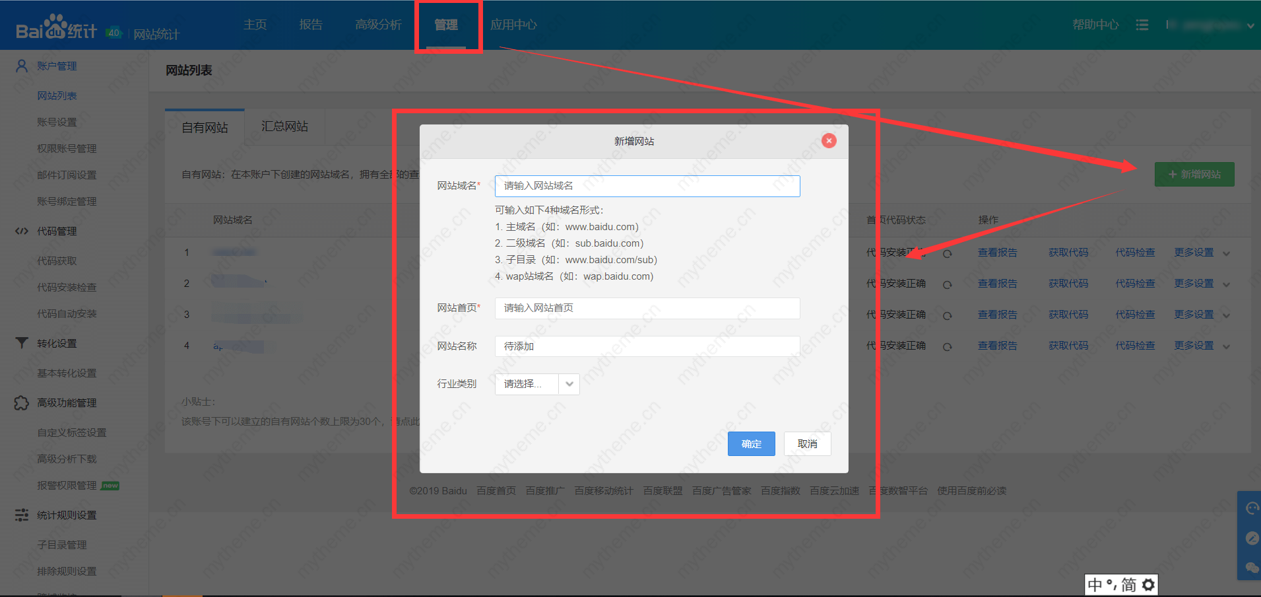The width and height of the screenshot is (1261, 597).
Task: Open the list menu icon beside 帮助中心
Action: (x=1142, y=25)
